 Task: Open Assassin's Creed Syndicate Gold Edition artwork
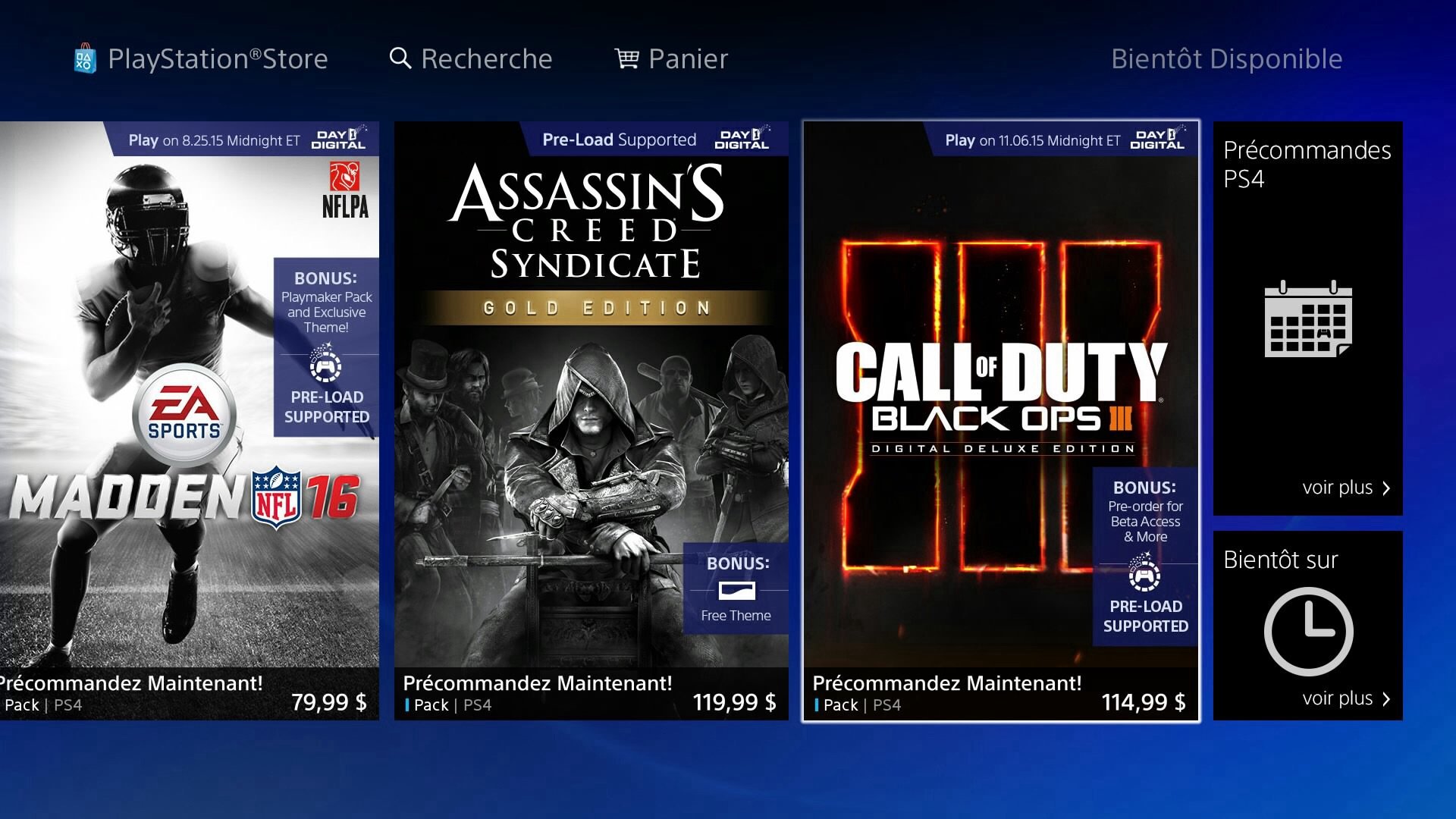pyautogui.click(x=591, y=394)
